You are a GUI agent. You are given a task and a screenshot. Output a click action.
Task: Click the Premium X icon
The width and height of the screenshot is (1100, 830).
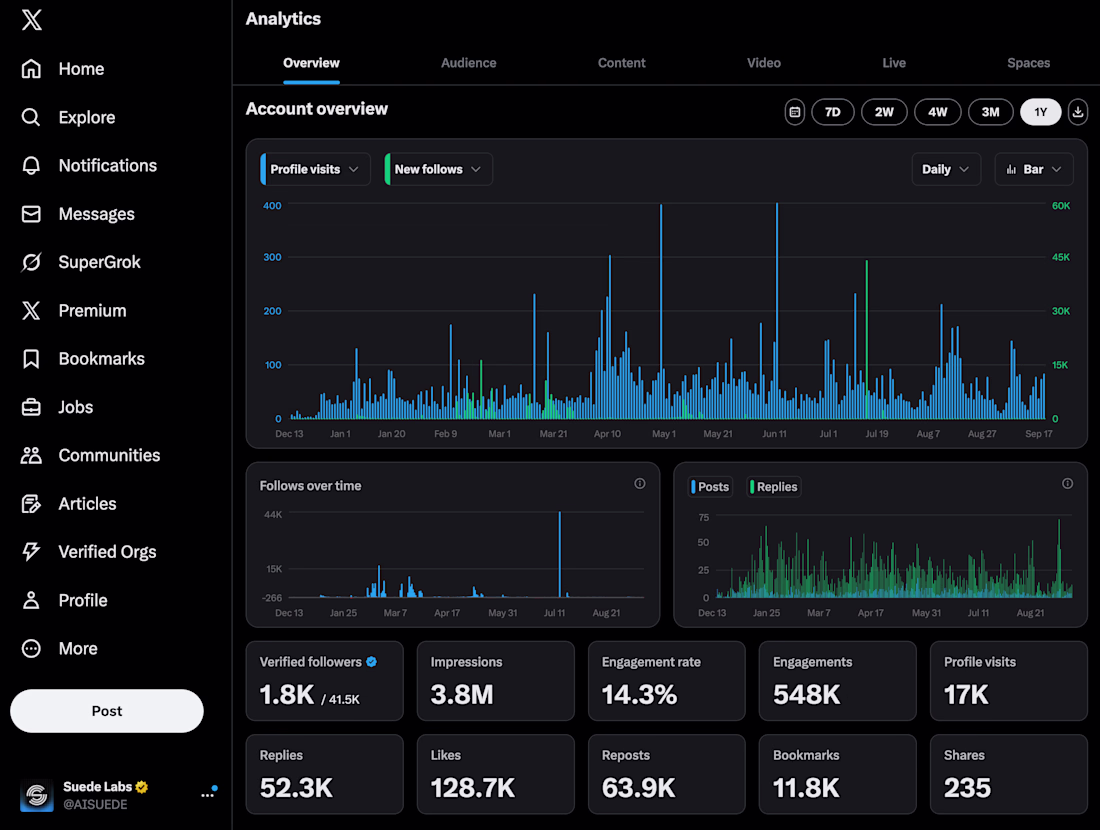[x=31, y=311]
